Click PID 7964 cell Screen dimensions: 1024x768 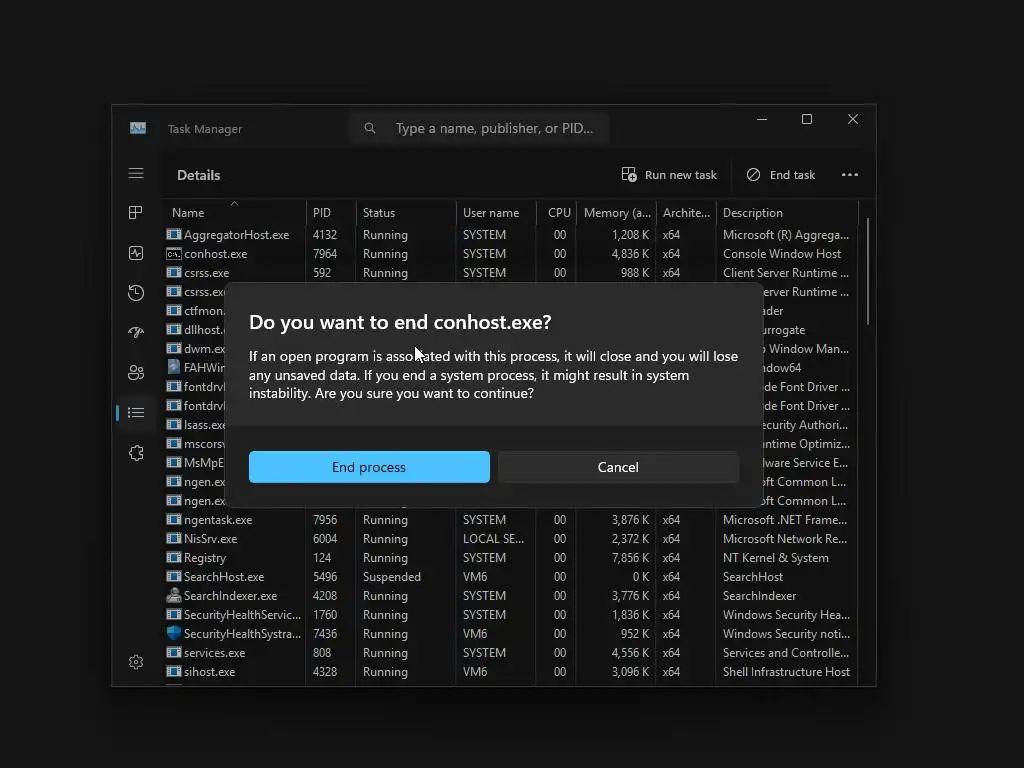click(325, 253)
